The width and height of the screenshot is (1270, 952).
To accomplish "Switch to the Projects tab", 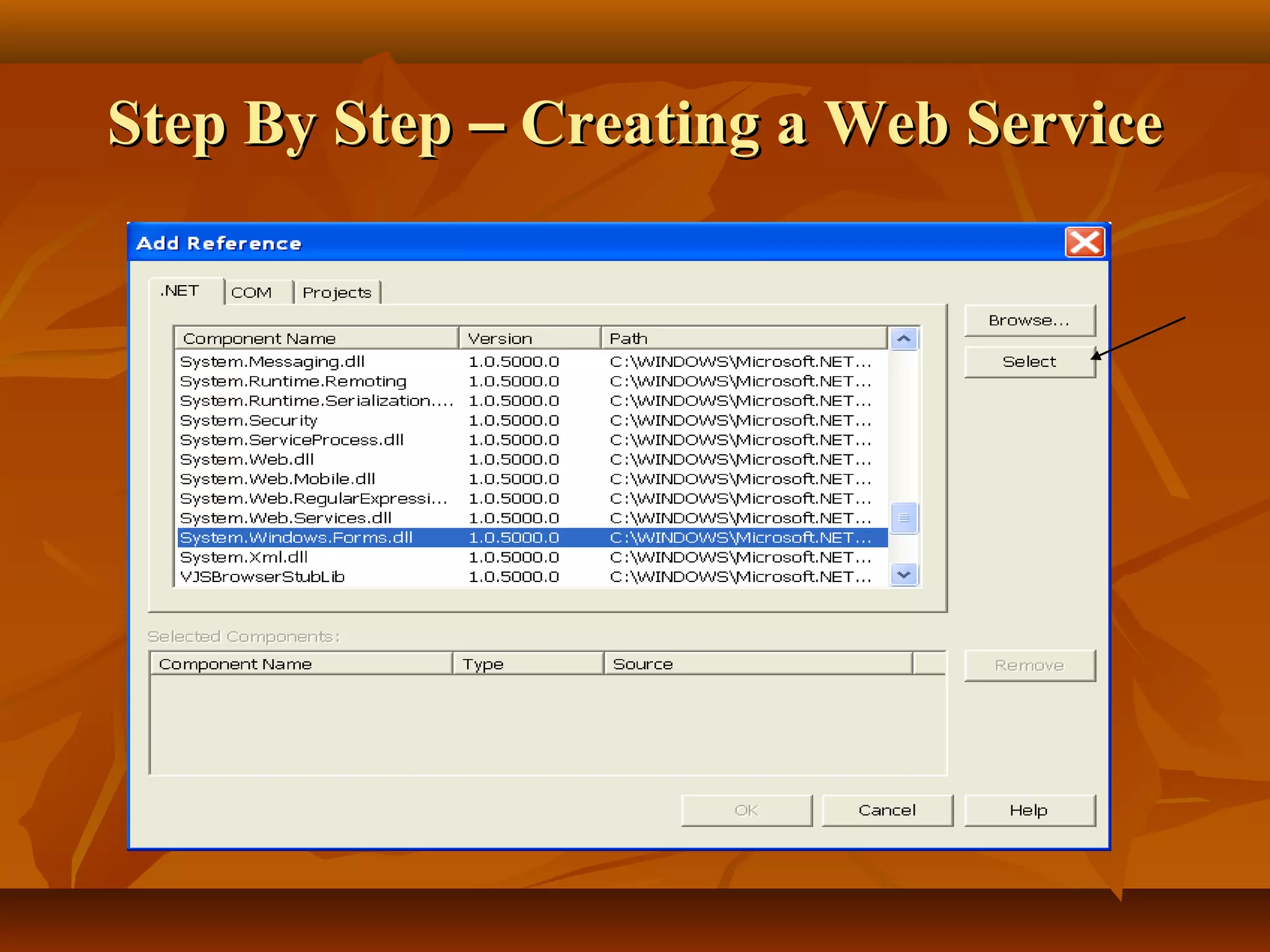I will point(337,292).
